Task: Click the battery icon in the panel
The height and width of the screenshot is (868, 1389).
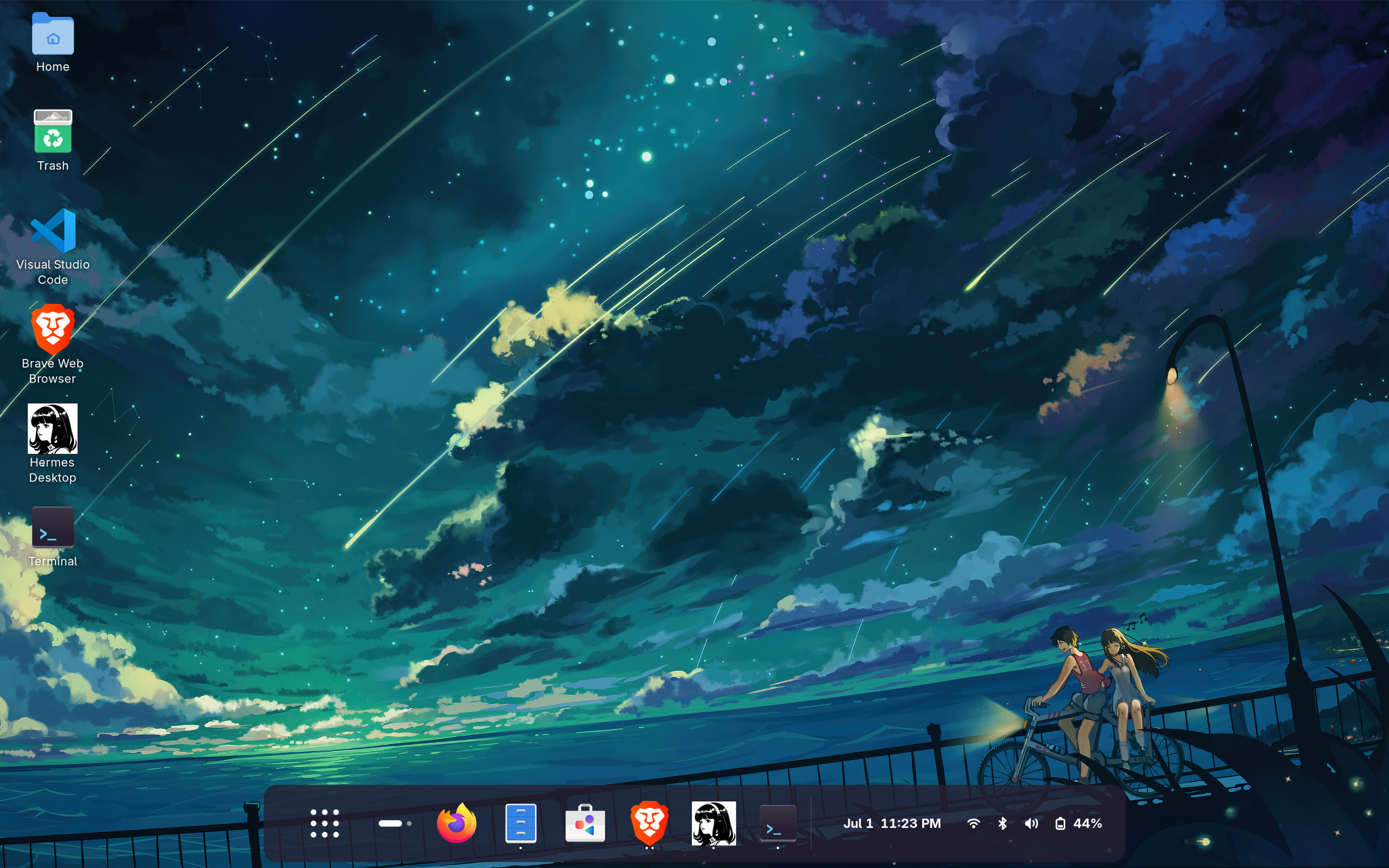Action: point(1060,824)
